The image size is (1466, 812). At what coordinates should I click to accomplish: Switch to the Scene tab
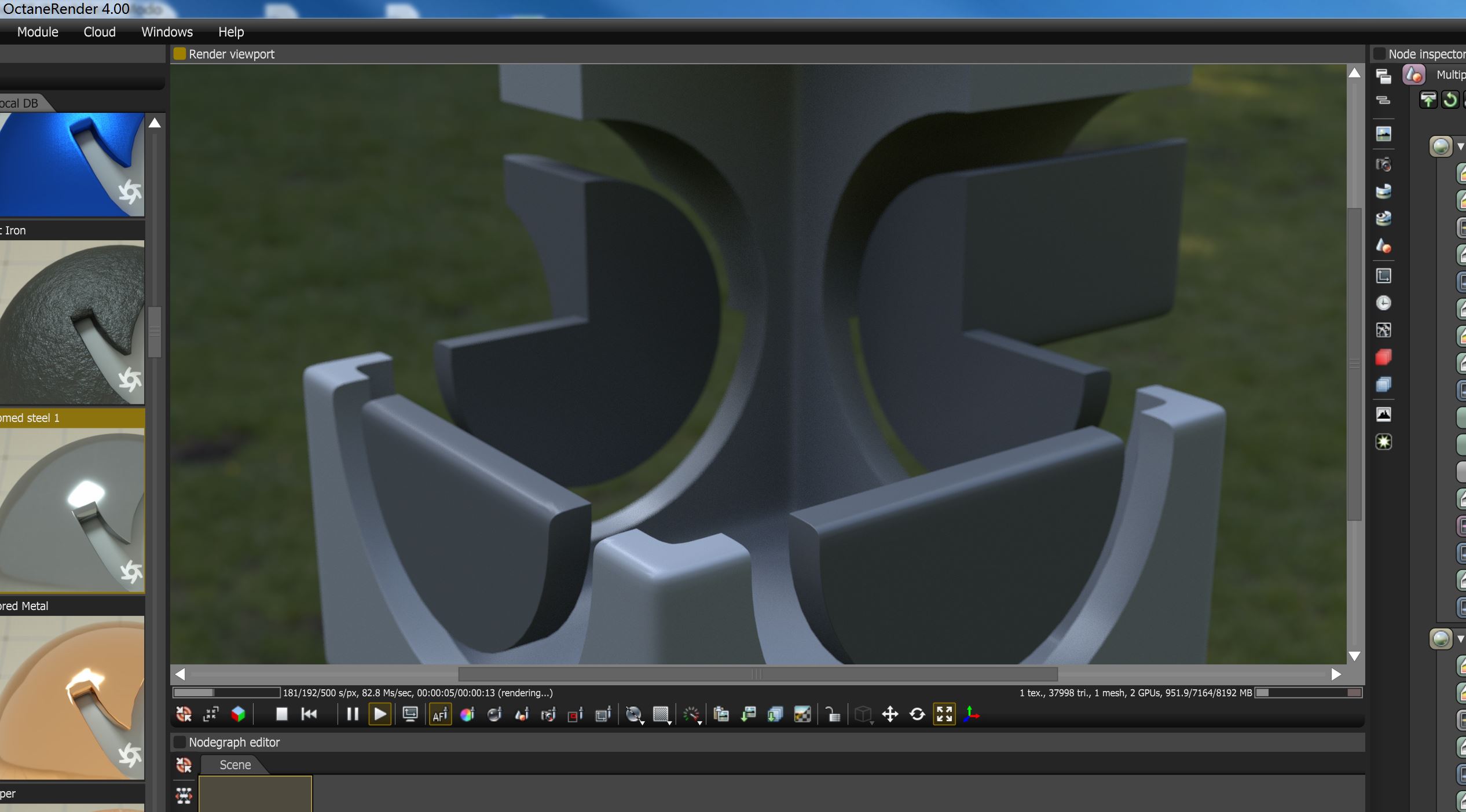[235, 765]
